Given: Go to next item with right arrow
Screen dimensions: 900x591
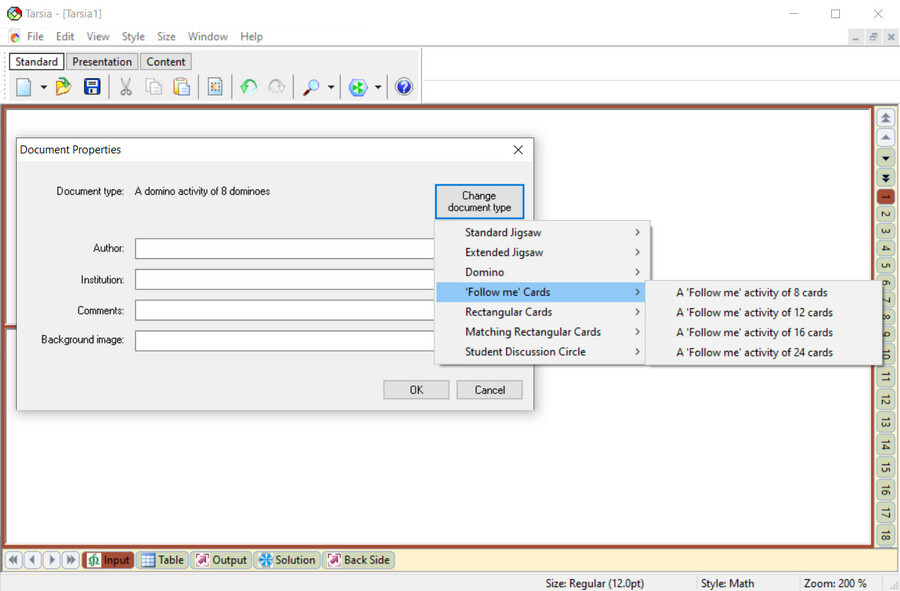Looking at the screenshot, I should click(x=52, y=560).
